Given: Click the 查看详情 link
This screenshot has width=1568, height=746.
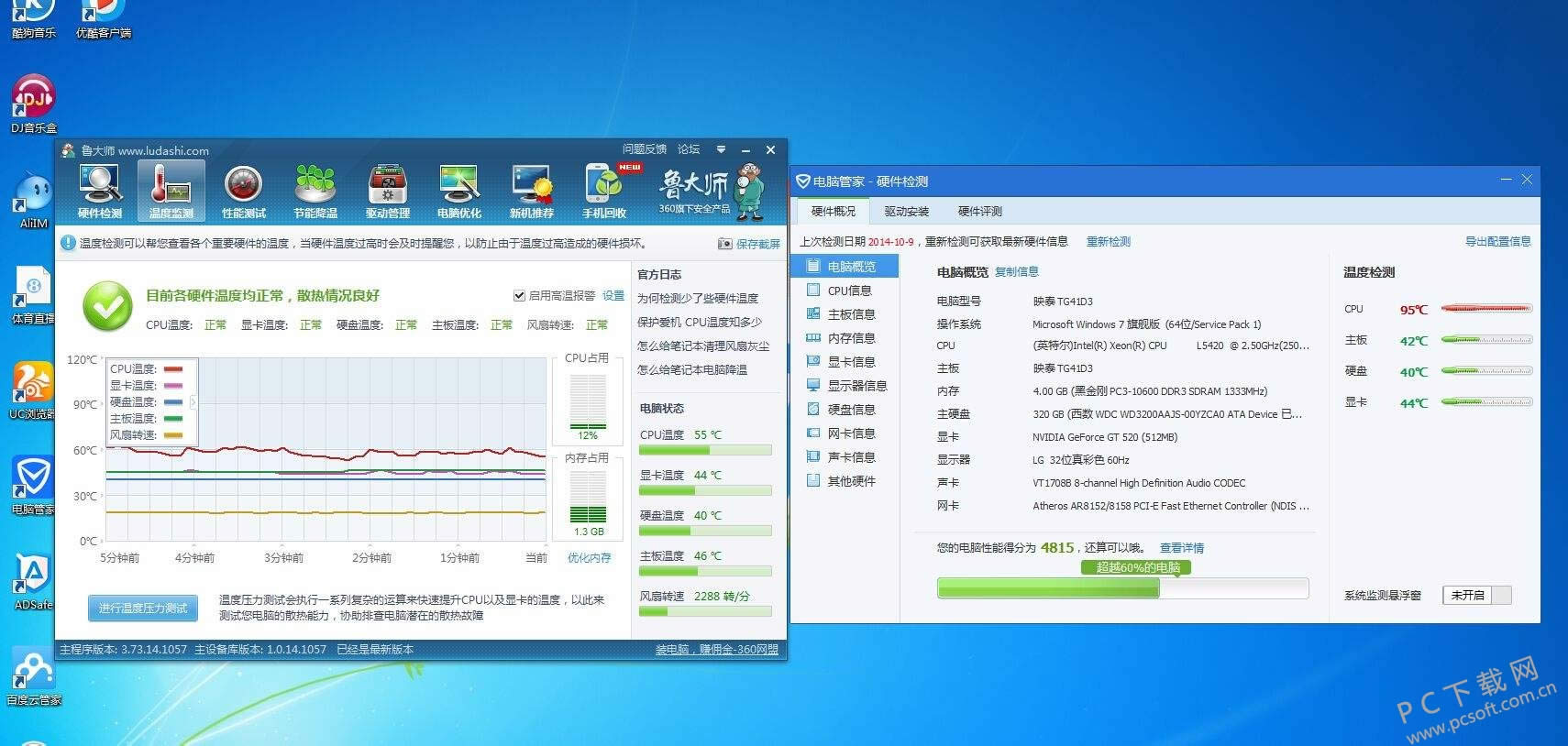Looking at the screenshot, I should click(x=1181, y=548).
